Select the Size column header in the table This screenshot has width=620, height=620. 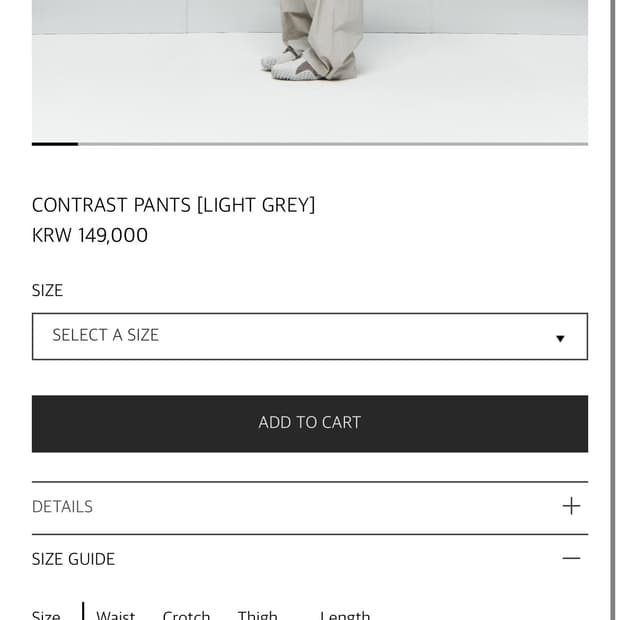(x=46, y=615)
